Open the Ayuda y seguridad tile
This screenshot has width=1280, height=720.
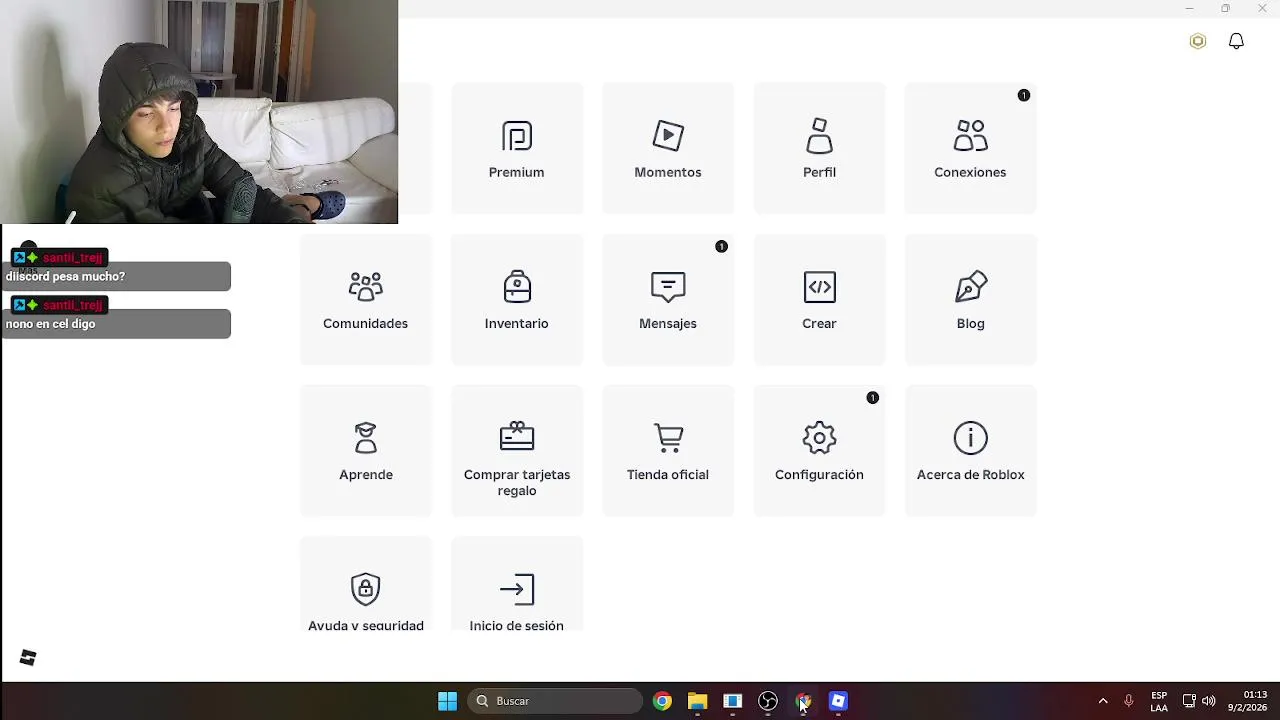(x=366, y=585)
